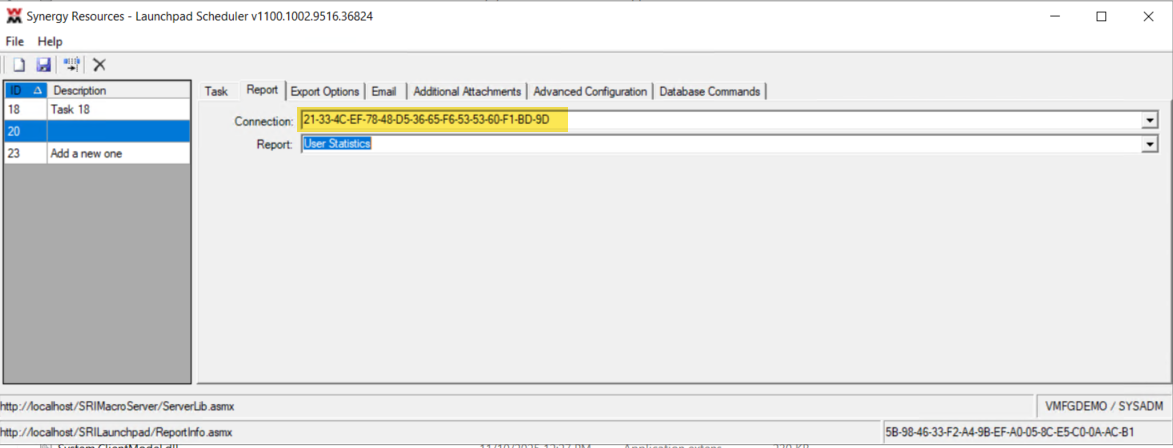This screenshot has height=448, width=1173.
Task: Select the Report tab
Action: tap(262, 90)
